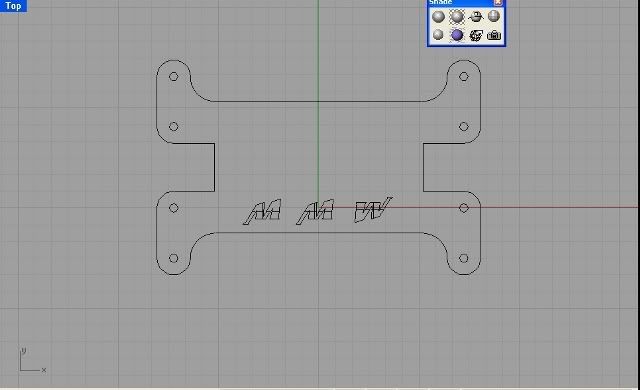This screenshot has height=390, width=640.
Task: Click the Shade toolbar title bar
Action: pyautogui.click(x=460, y=3)
